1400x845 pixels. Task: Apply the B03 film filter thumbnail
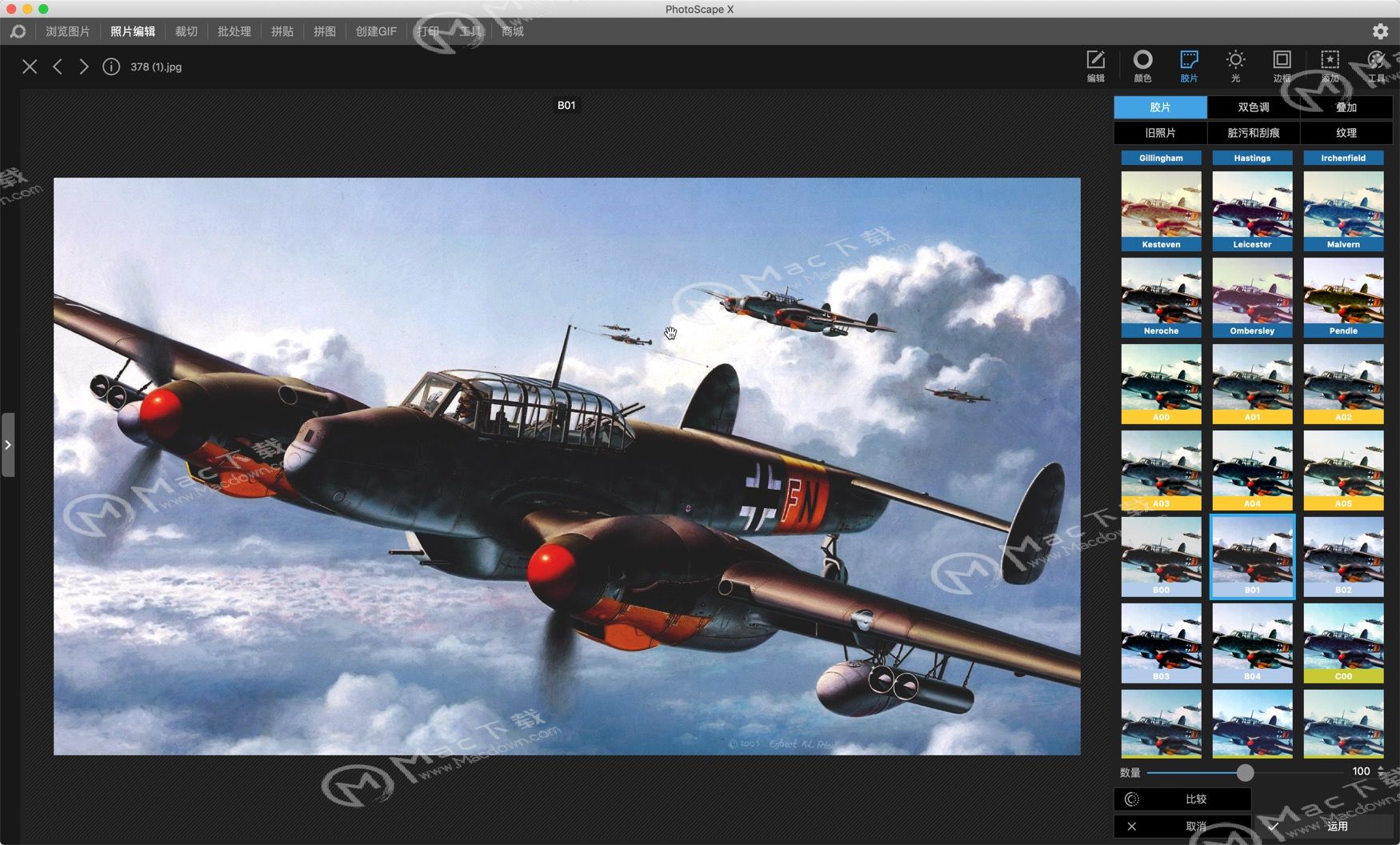(1161, 643)
